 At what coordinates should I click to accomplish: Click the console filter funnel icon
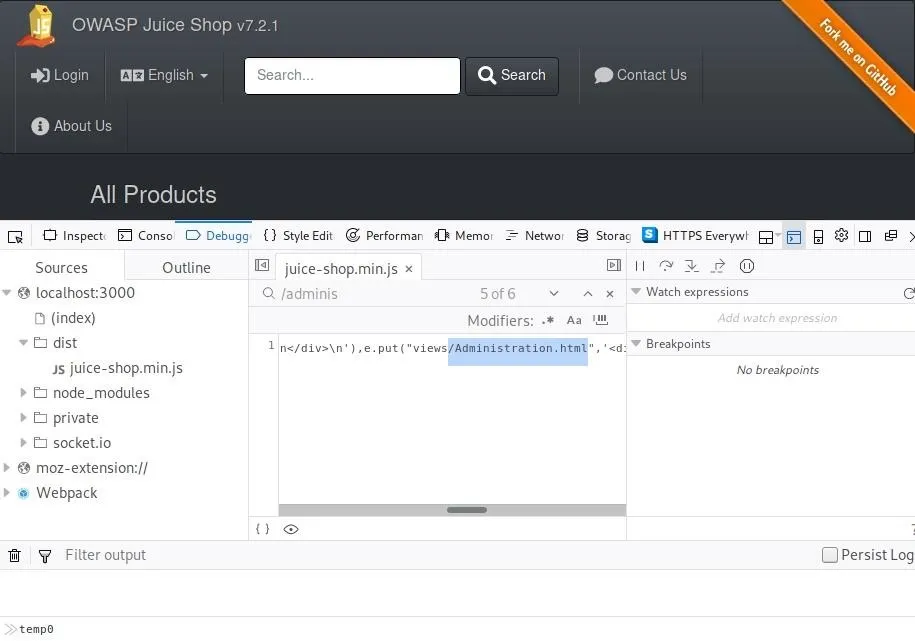(x=45, y=556)
